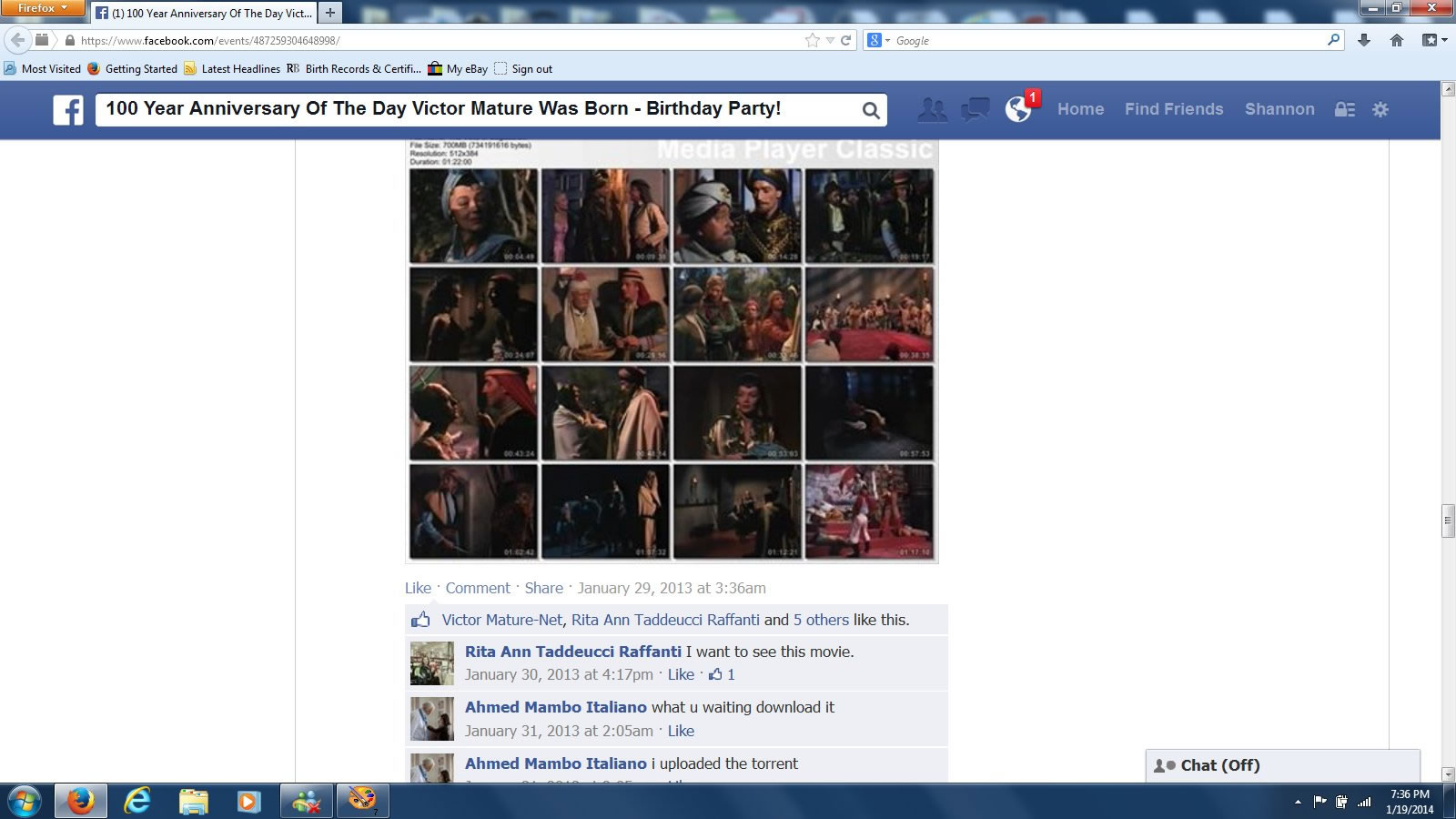Open the Firefox menu button

pos(43,8)
